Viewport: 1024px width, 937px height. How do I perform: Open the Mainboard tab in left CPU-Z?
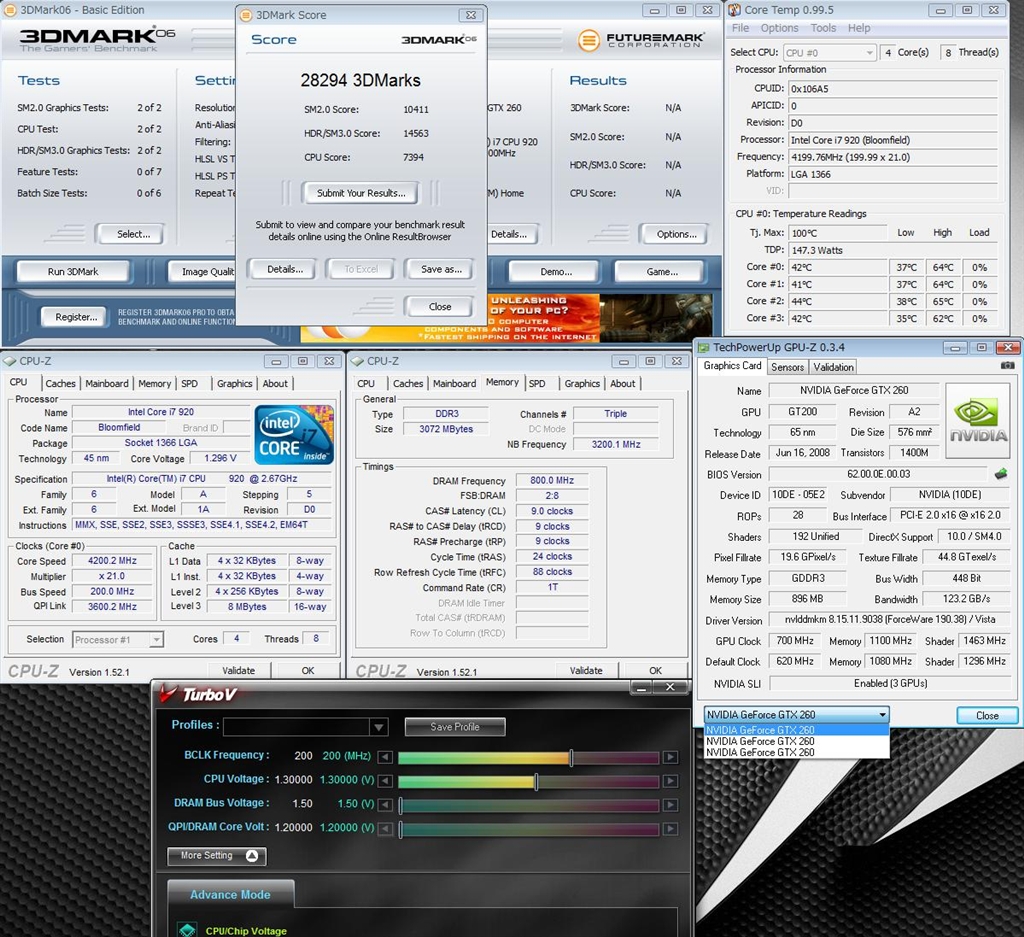coord(107,383)
